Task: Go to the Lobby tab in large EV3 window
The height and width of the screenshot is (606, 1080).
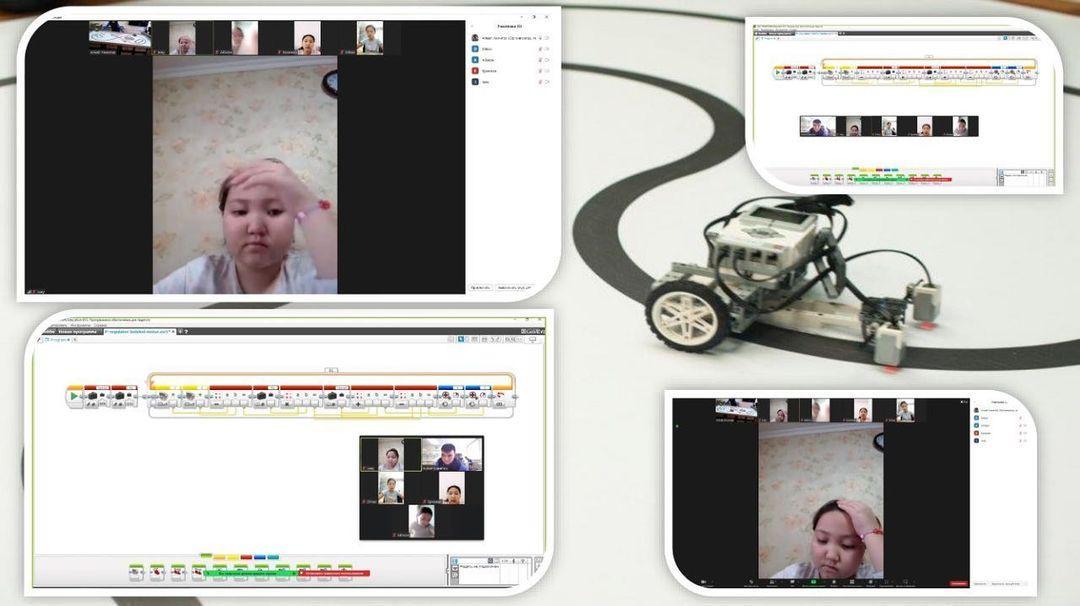Action: (48, 332)
